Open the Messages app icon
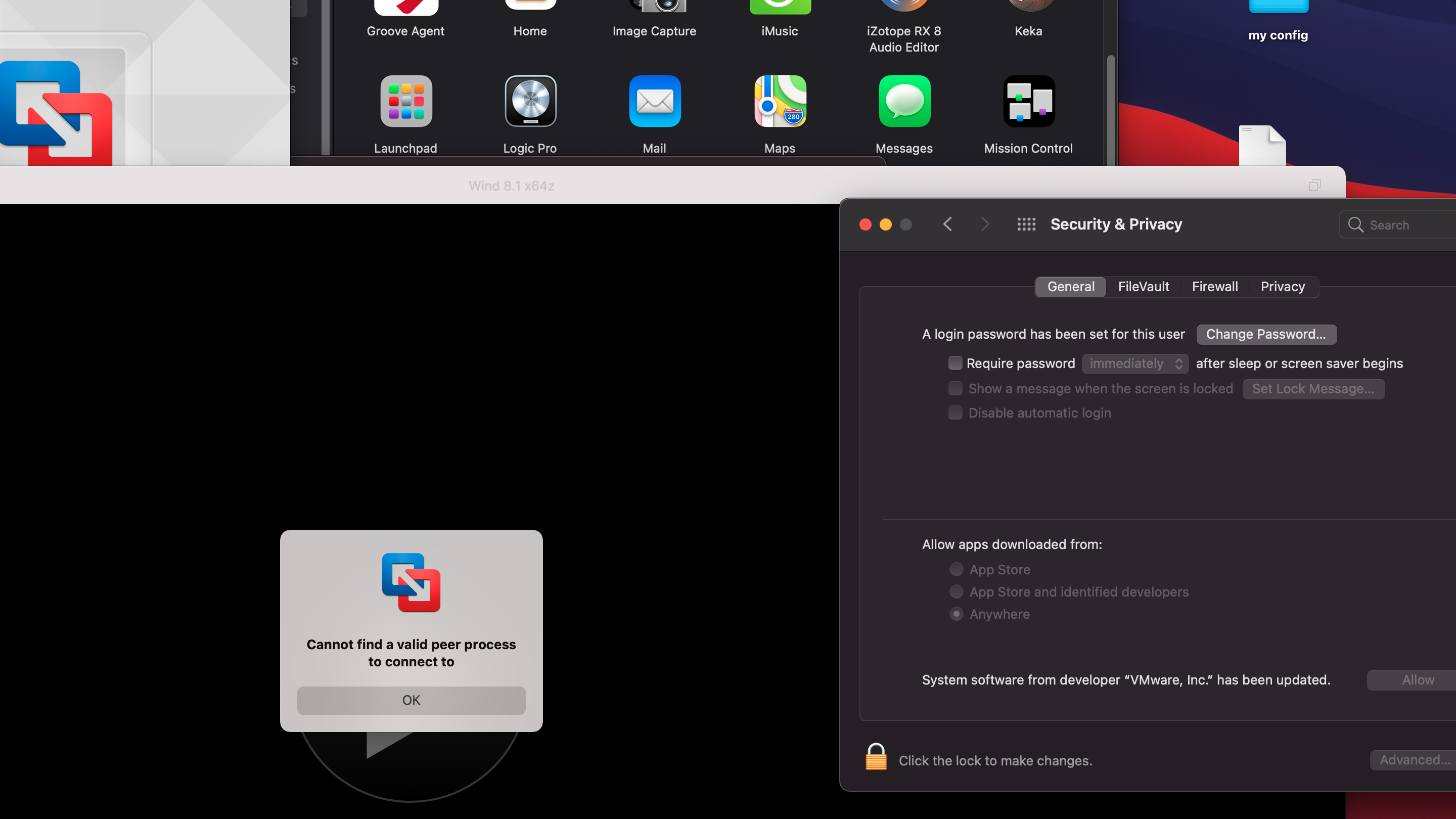 (x=904, y=102)
